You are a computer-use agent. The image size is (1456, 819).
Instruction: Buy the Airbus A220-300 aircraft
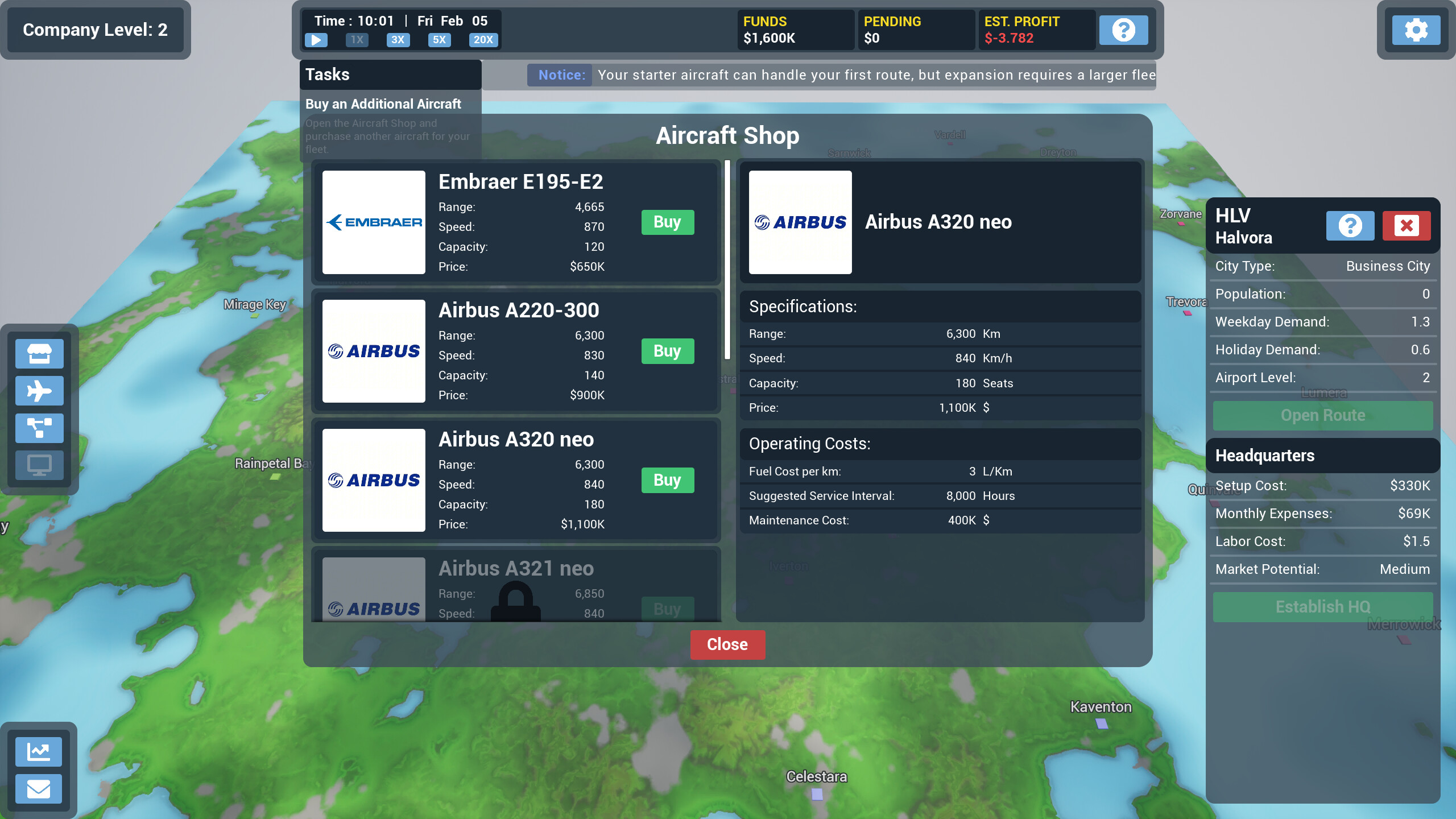click(x=668, y=351)
